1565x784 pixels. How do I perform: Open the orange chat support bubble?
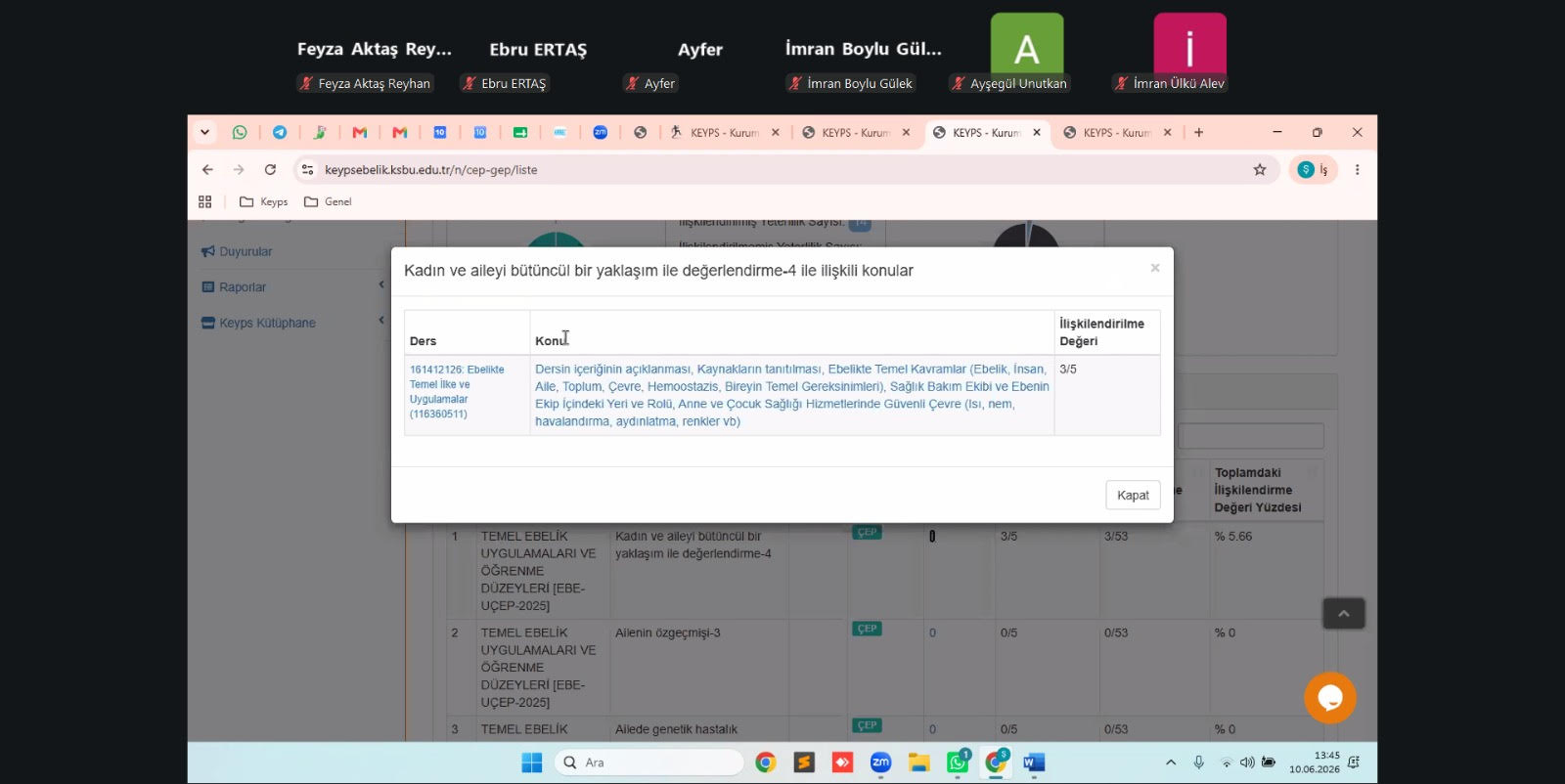coord(1330,697)
